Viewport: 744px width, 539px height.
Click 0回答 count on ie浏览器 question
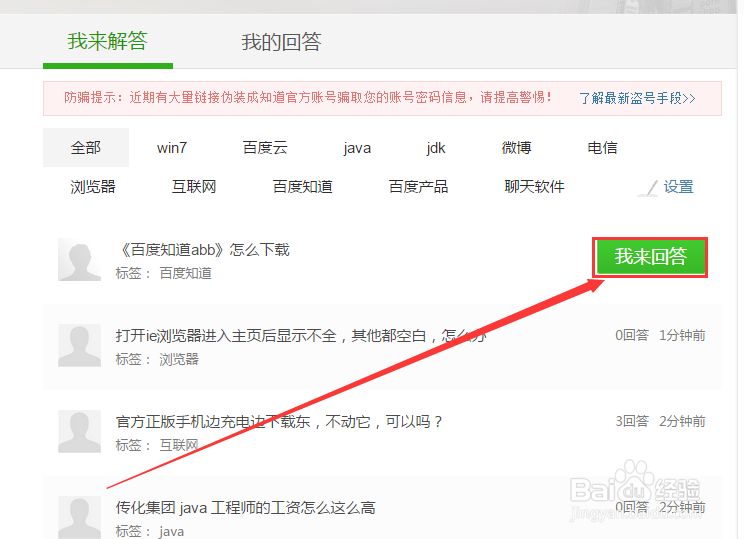(x=632, y=335)
